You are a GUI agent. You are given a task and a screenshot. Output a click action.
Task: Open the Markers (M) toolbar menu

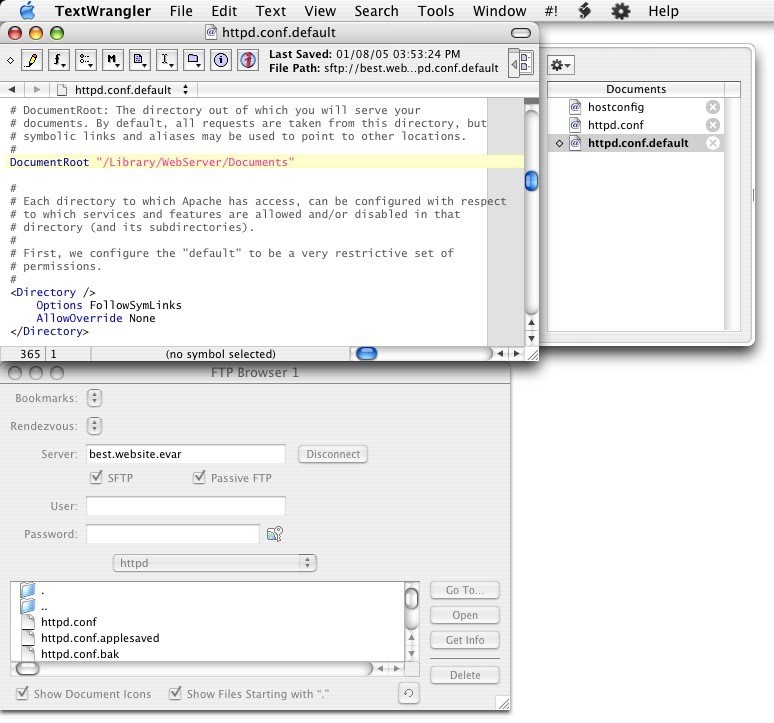(x=113, y=61)
